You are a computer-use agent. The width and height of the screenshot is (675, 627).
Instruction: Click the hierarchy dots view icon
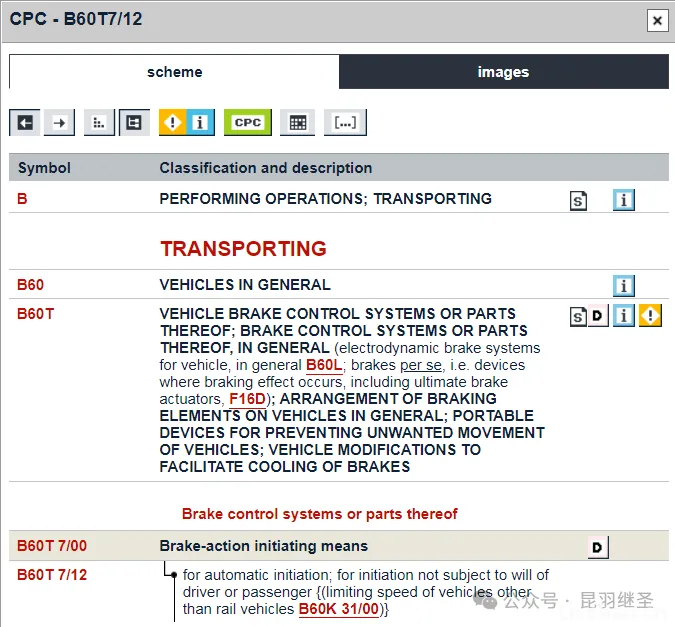[x=98, y=122]
